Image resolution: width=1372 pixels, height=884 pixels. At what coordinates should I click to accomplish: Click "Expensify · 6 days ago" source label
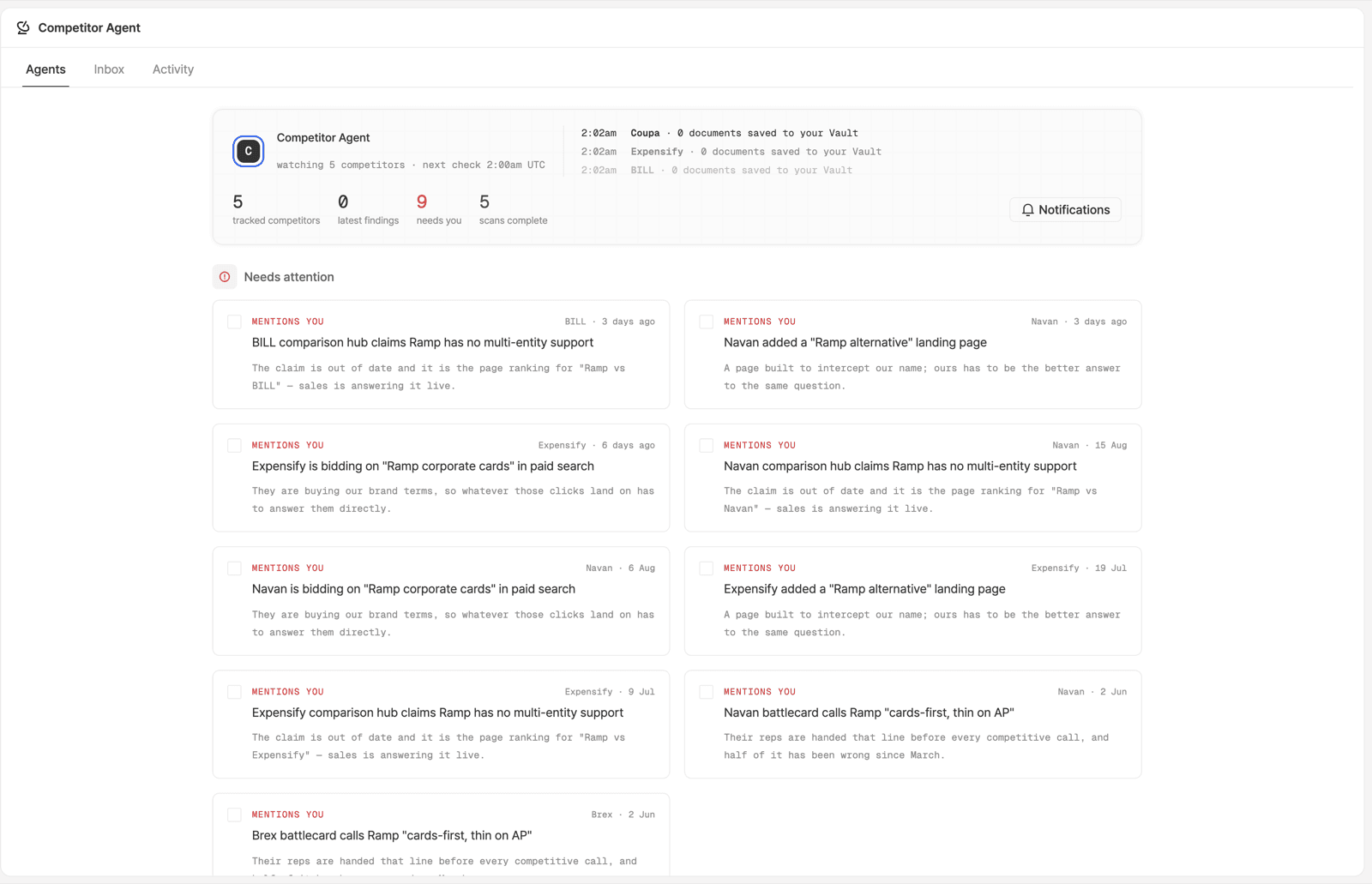coord(597,445)
